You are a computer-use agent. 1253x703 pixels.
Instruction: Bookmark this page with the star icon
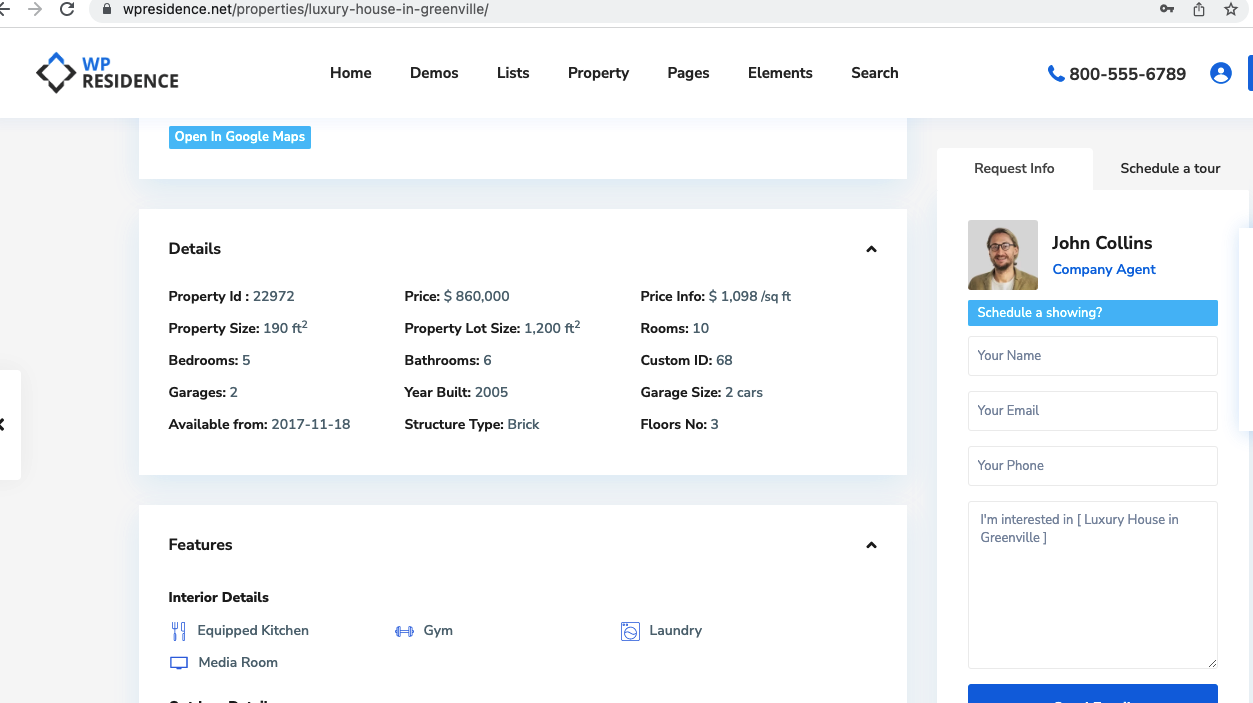click(x=1231, y=9)
